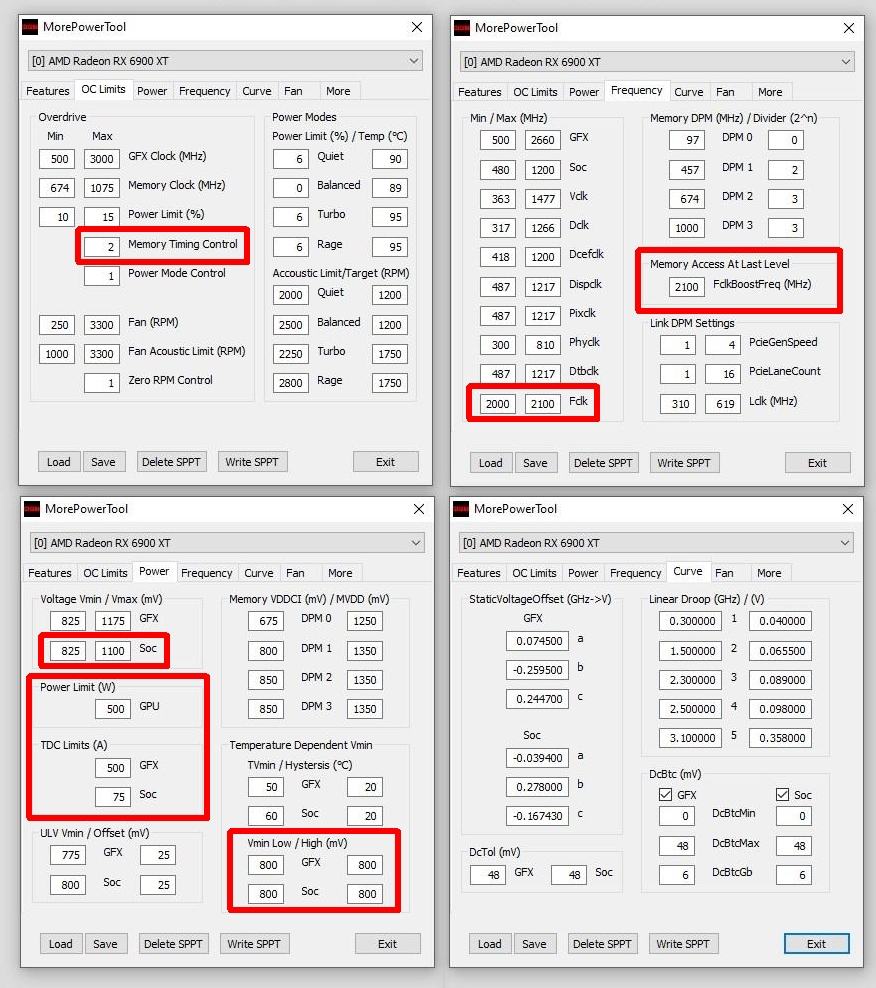
Task: Switch to More tab in Power window
Action: tap(340, 573)
